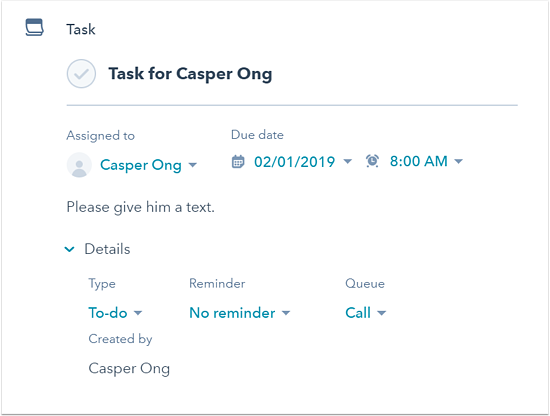Collapse the Details section chevron
The width and height of the screenshot is (550, 416).
tap(69, 249)
